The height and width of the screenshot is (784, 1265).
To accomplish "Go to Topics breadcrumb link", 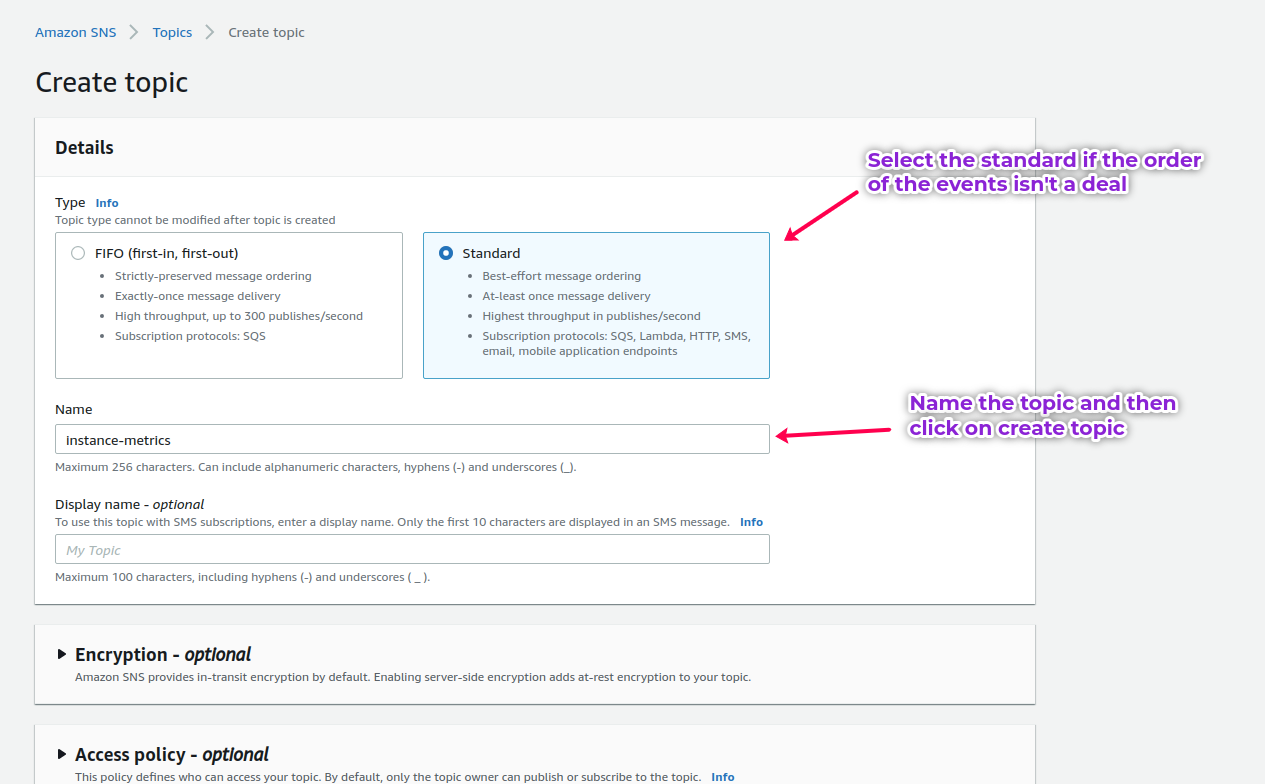I will click(172, 32).
